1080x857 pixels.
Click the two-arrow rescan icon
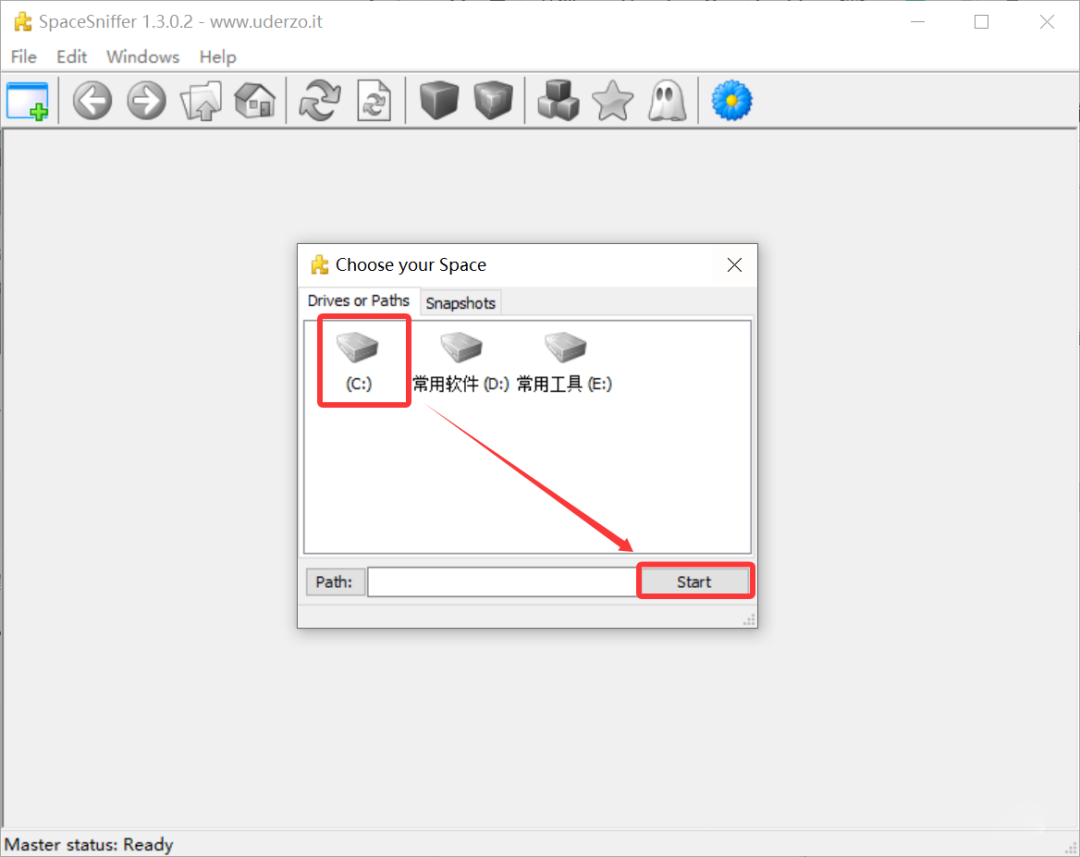coord(320,101)
